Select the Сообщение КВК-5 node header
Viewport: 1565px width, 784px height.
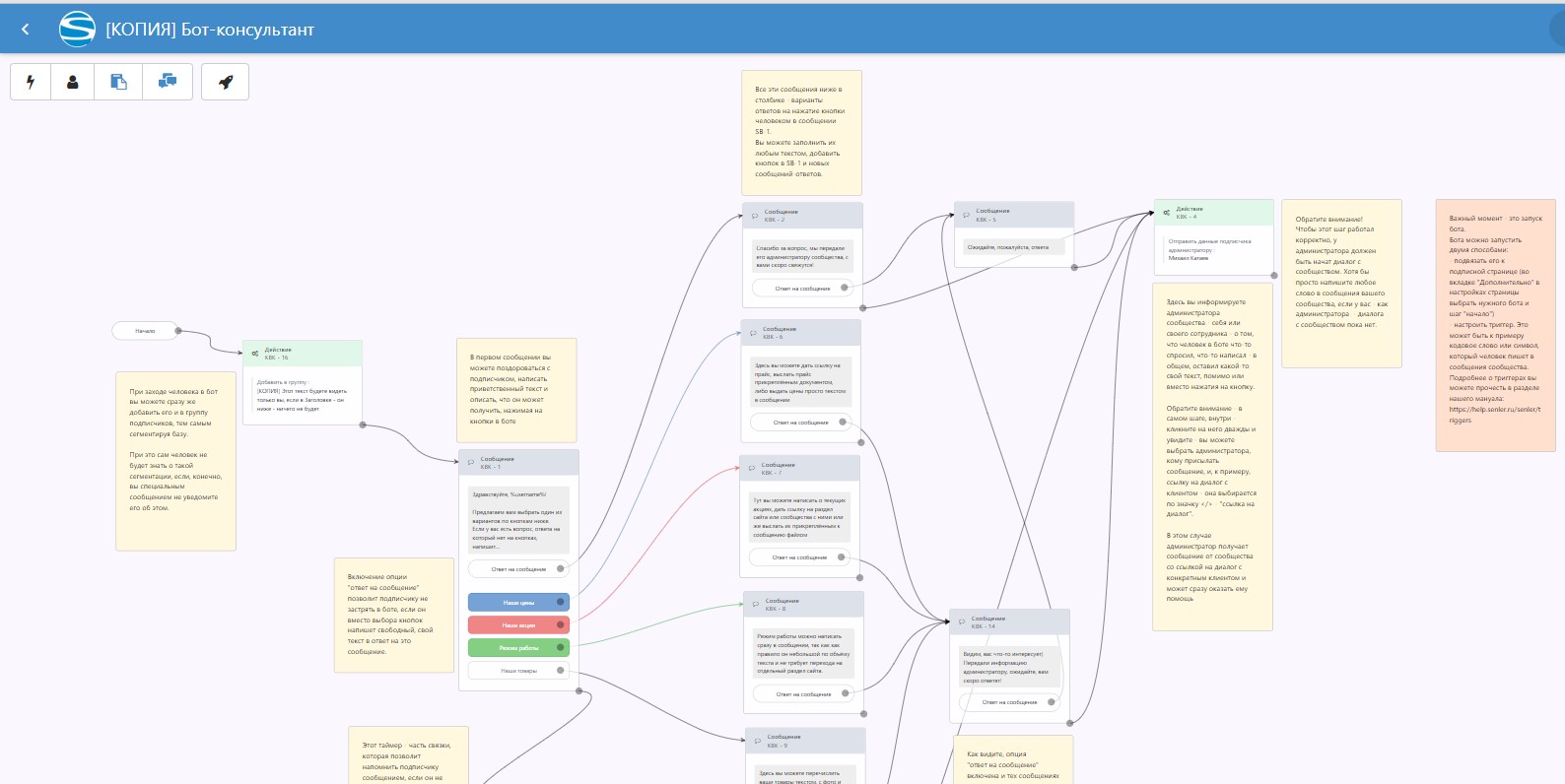pyautogui.click(x=1013, y=215)
